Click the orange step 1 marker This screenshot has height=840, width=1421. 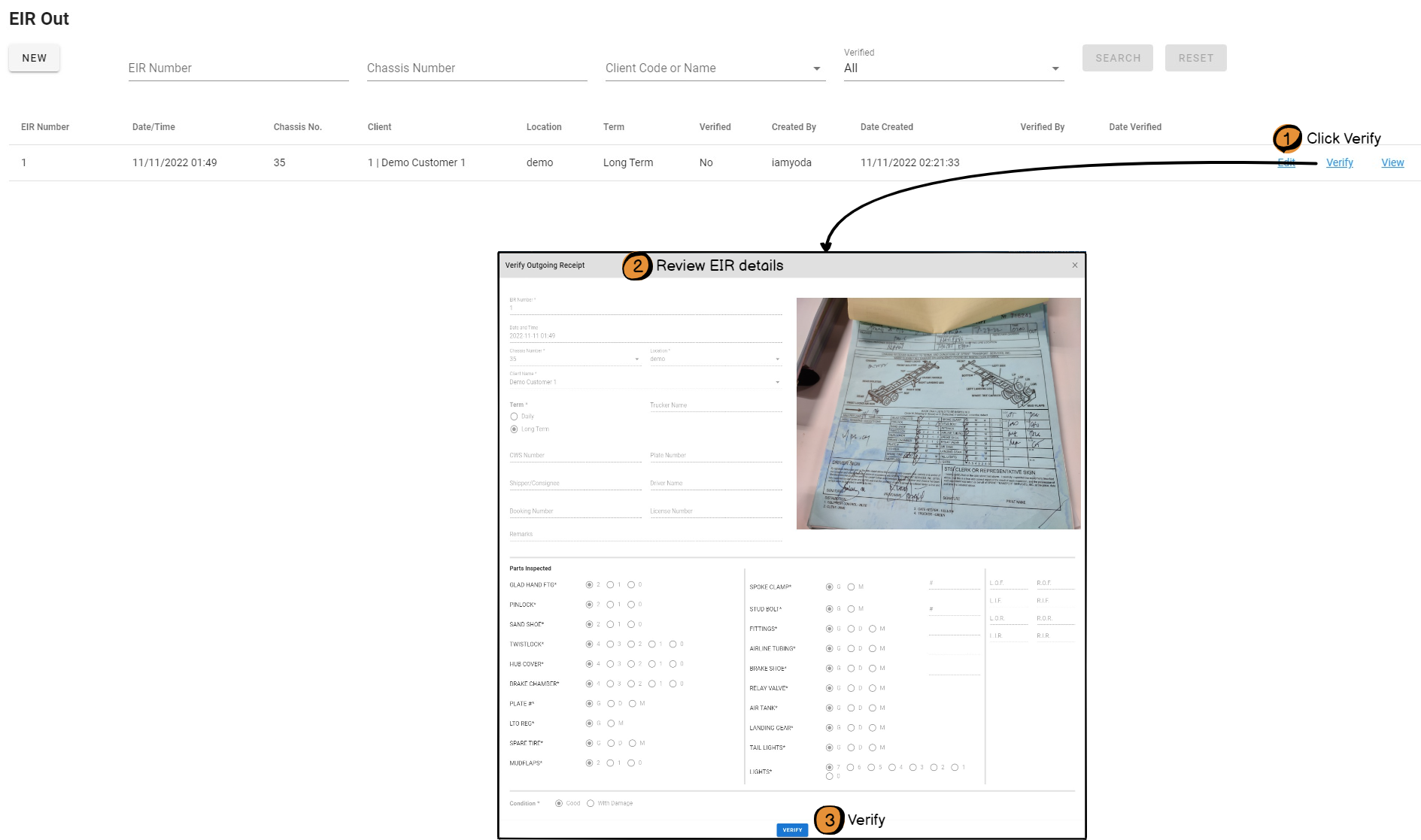(x=1286, y=138)
